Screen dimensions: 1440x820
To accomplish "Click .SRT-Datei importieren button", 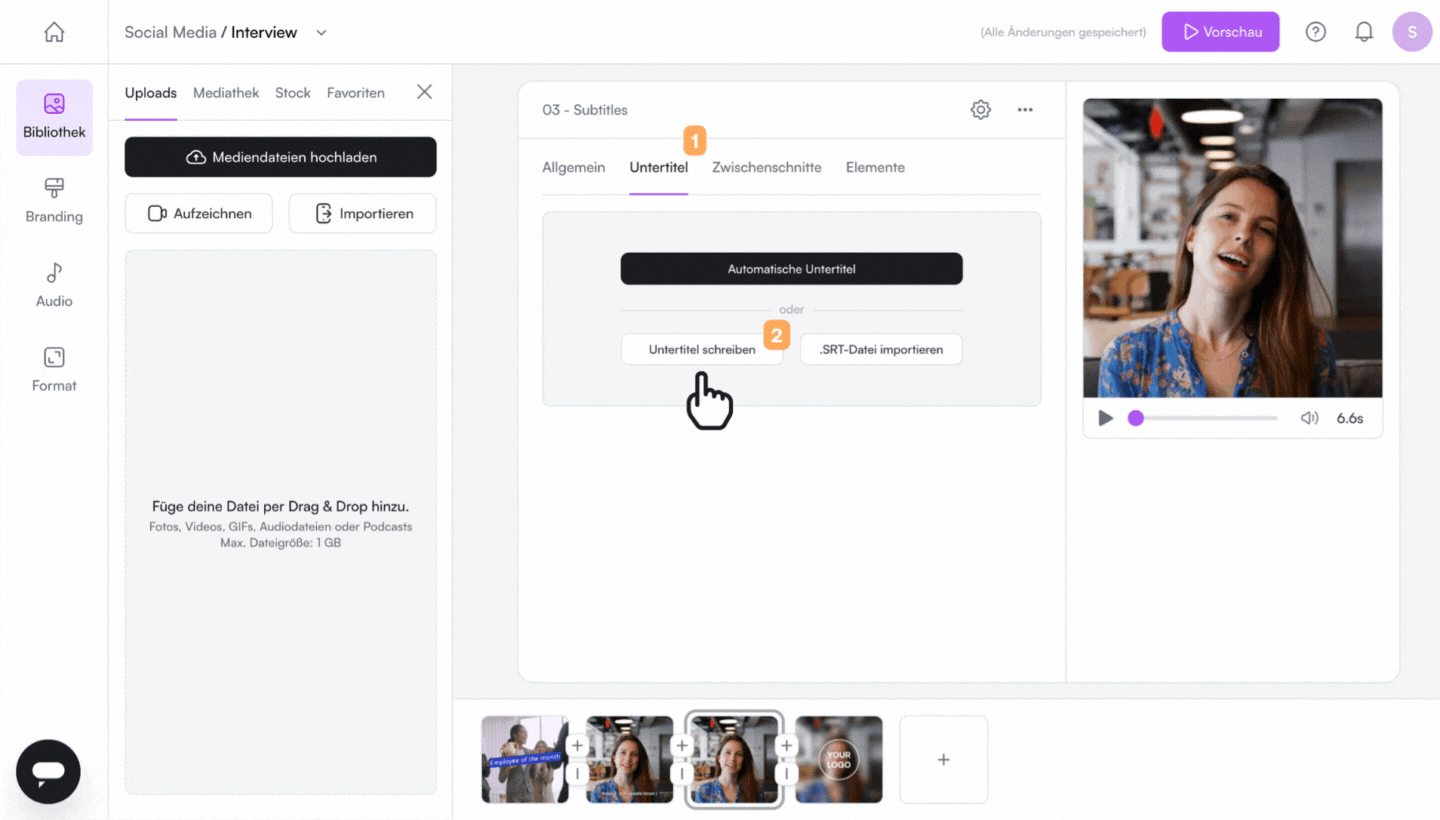I will (x=881, y=350).
